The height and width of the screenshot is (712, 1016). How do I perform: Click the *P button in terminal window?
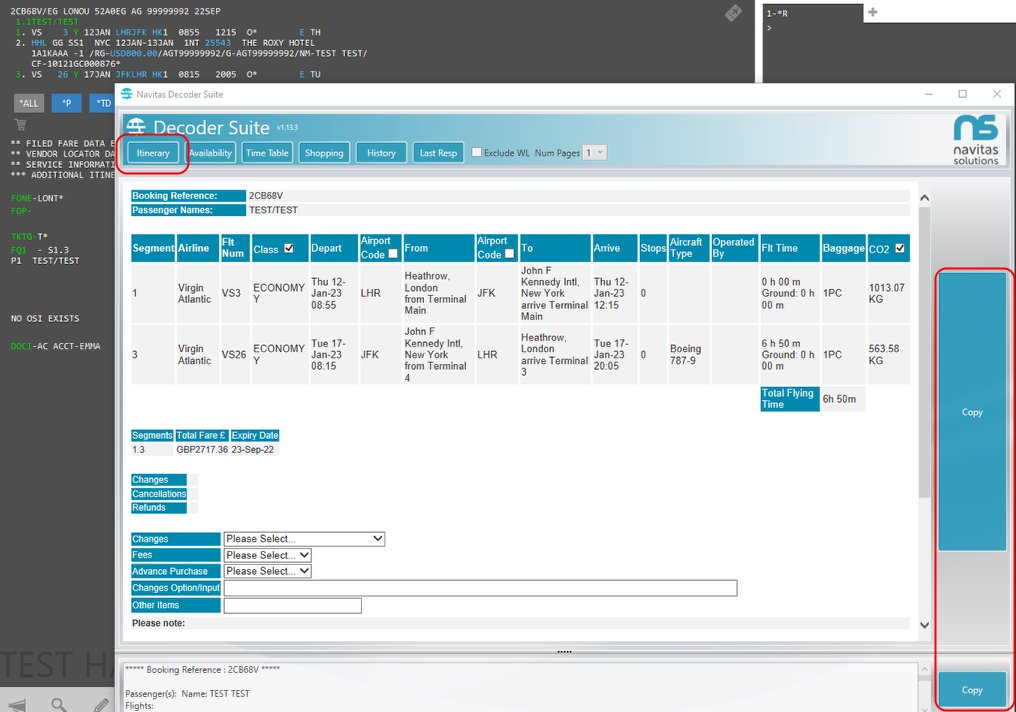(x=67, y=103)
